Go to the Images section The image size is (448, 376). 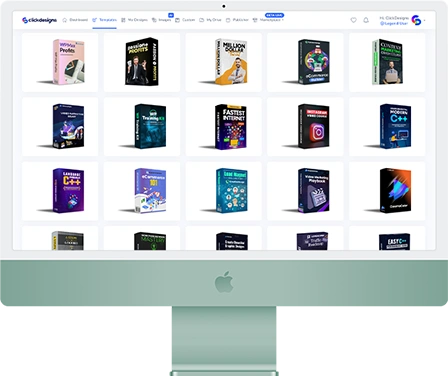point(161,20)
